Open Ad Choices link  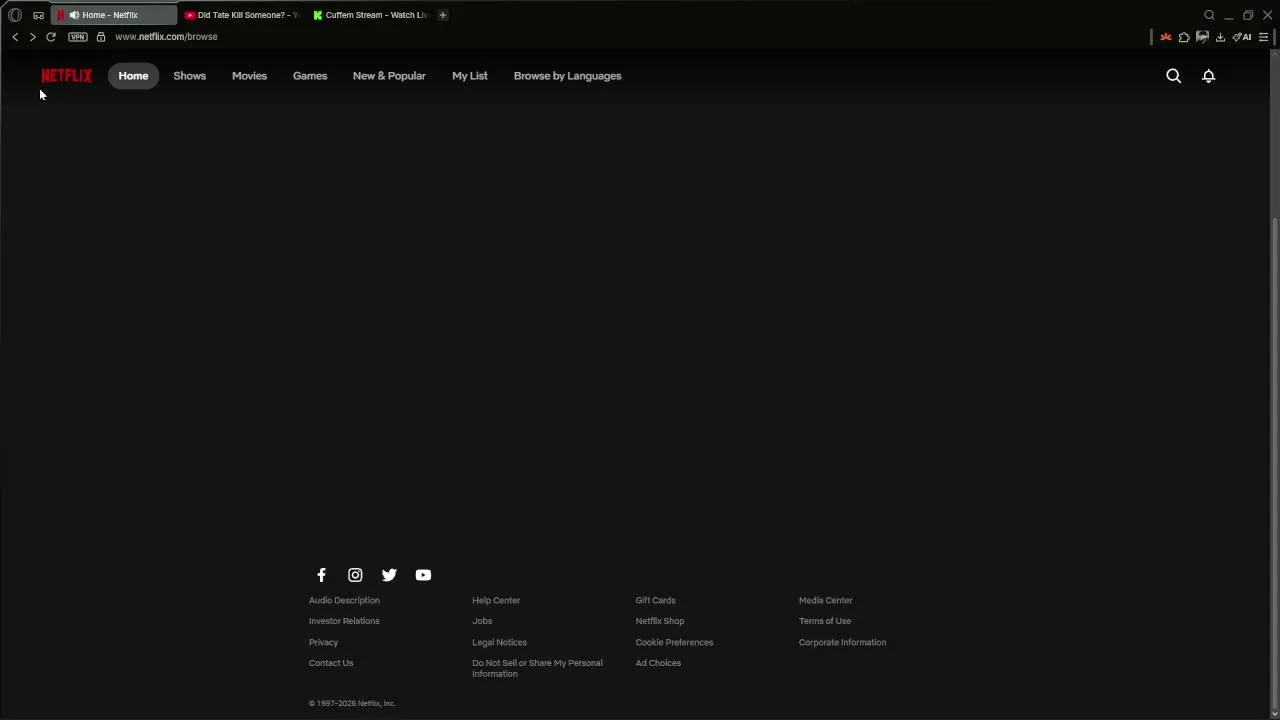(x=658, y=663)
